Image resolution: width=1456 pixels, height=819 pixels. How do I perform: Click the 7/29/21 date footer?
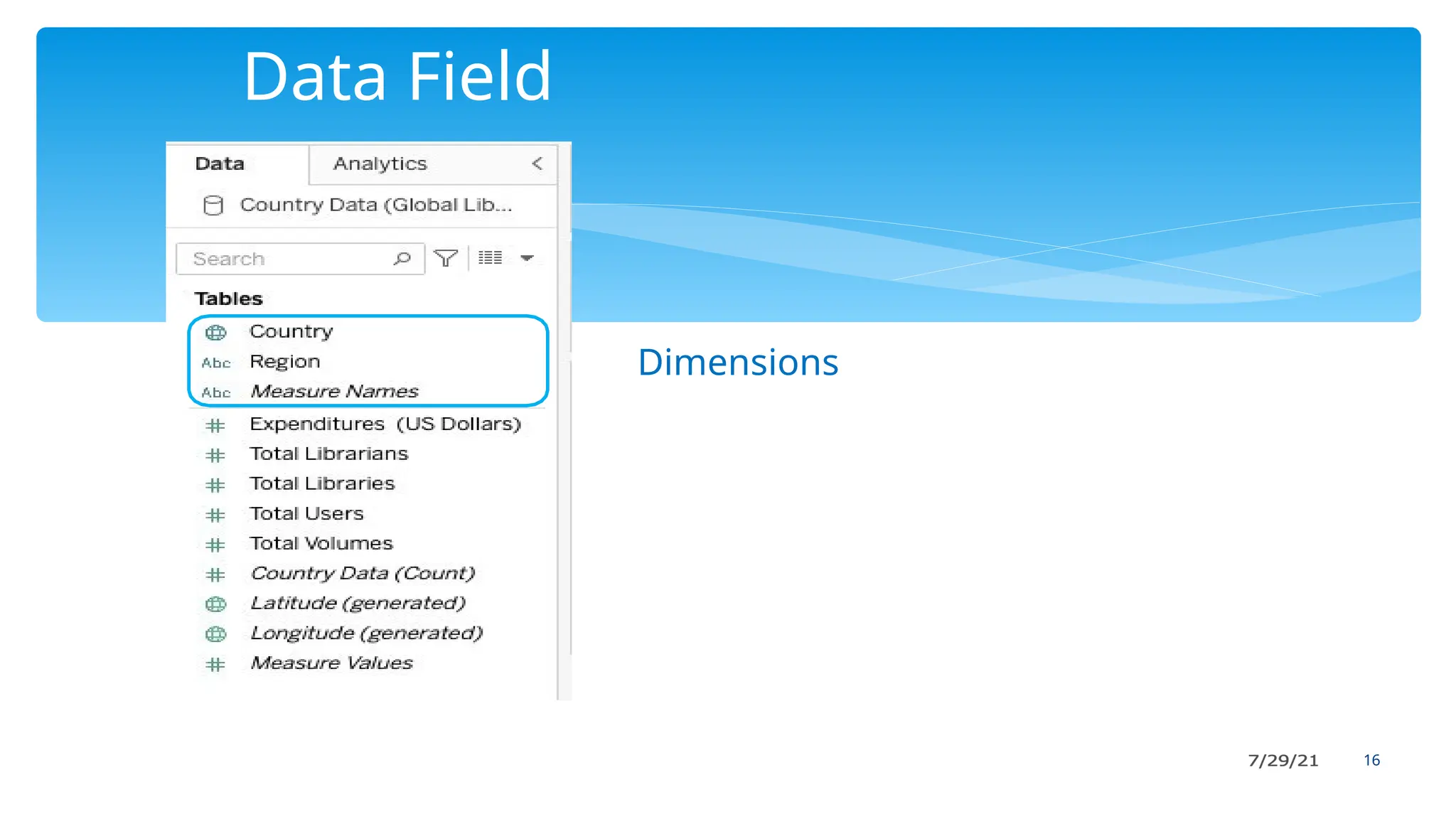pyautogui.click(x=1283, y=760)
